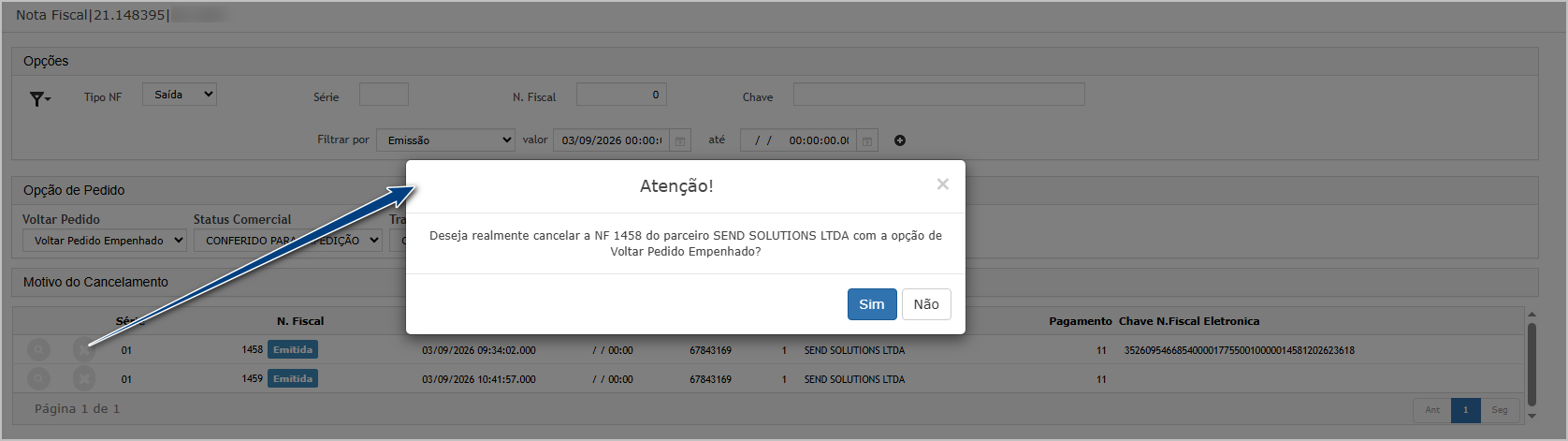The height and width of the screenshot is (441, 1568).
Task: Click SEND SOLUTIONS LTDA in the 1458 row
Action: [x=854, y=350]
